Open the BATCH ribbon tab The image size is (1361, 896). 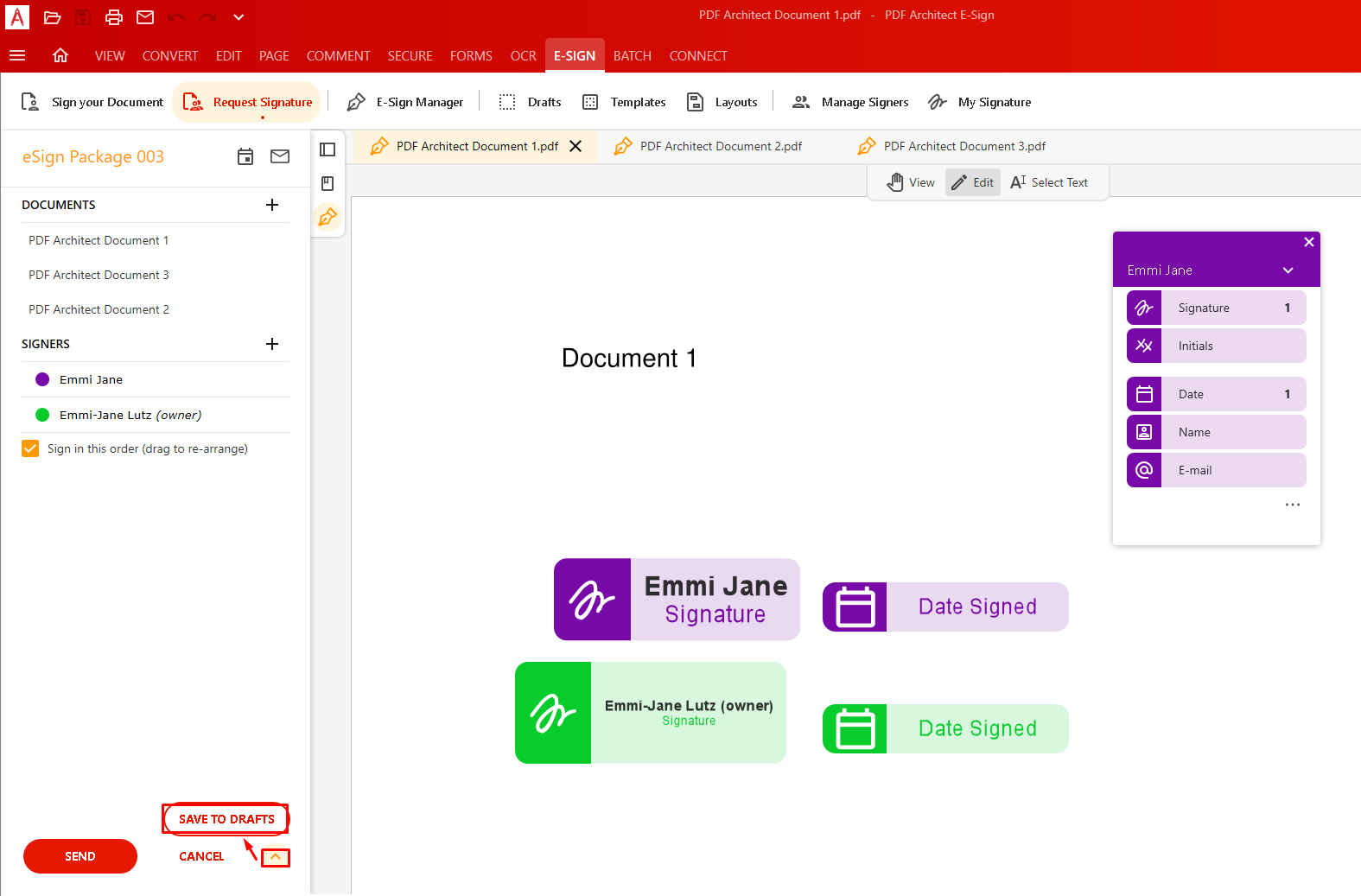tap(633, 56)
